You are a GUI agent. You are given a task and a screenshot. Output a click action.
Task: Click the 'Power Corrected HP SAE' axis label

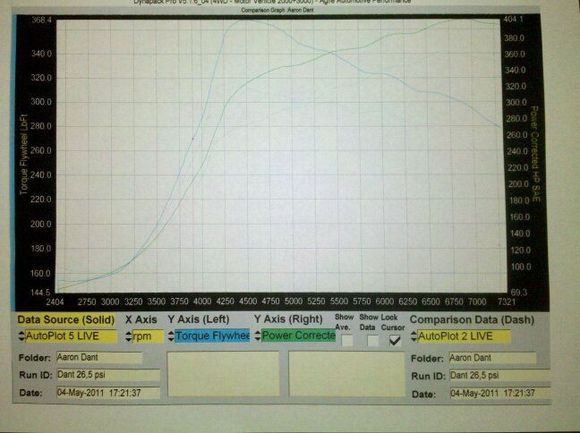coord(536,154)
